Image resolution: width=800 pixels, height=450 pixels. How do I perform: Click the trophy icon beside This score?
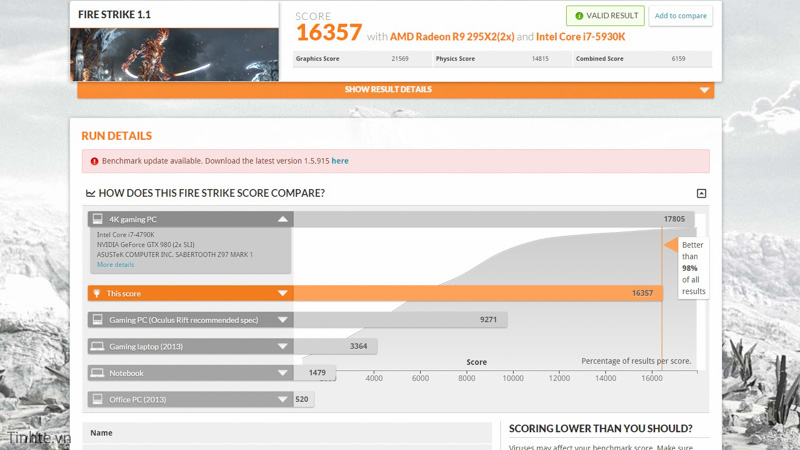click(x=98, y=293)
